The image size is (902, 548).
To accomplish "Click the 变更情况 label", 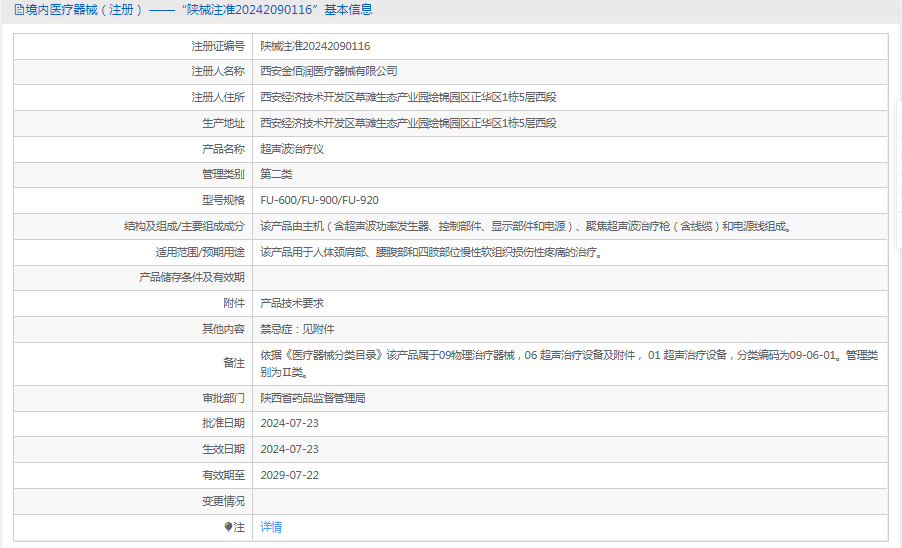I will (223, 501).
